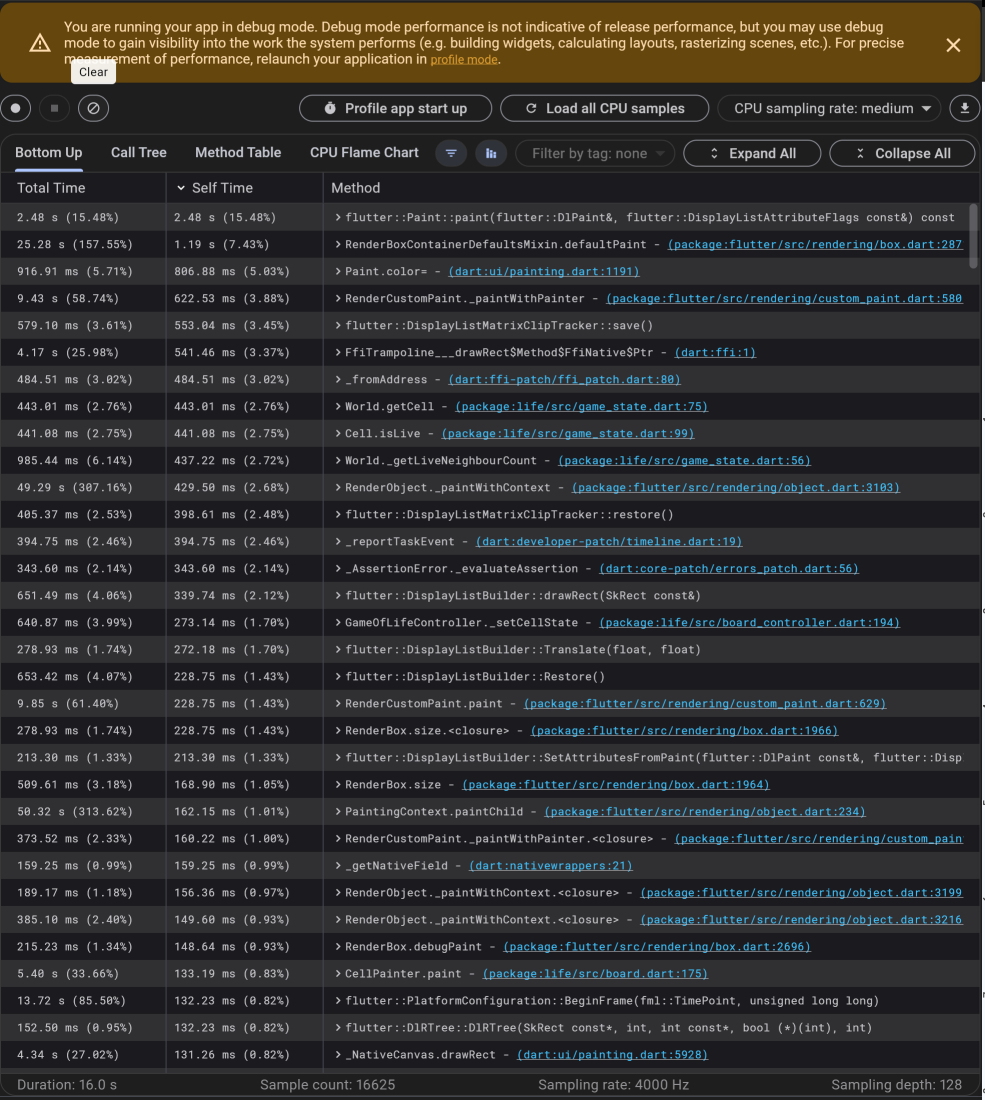Open the CPU sampling rate dropdown

click(x=828, y=108)
